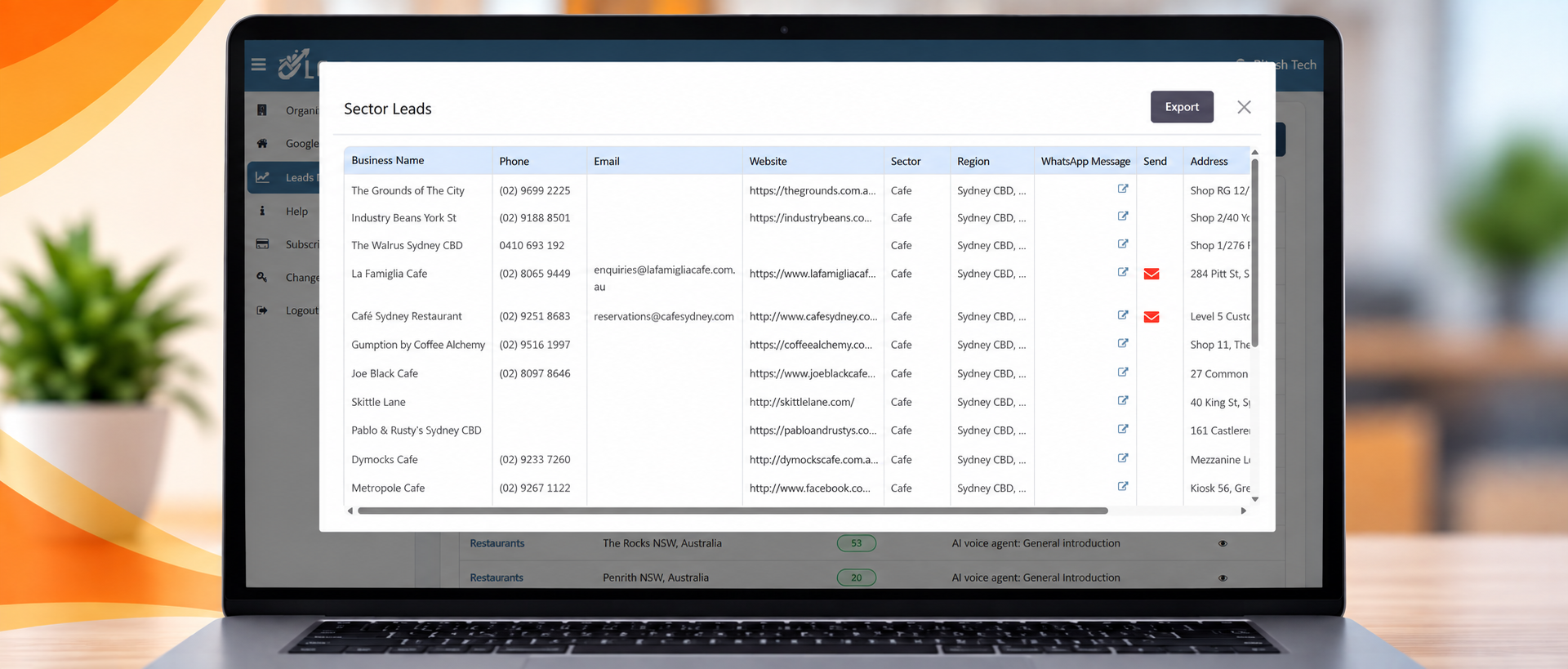View details of Penrith Restaurants row
Image resolution: width=1568 pixels, height=669 pixels.
1223,578
